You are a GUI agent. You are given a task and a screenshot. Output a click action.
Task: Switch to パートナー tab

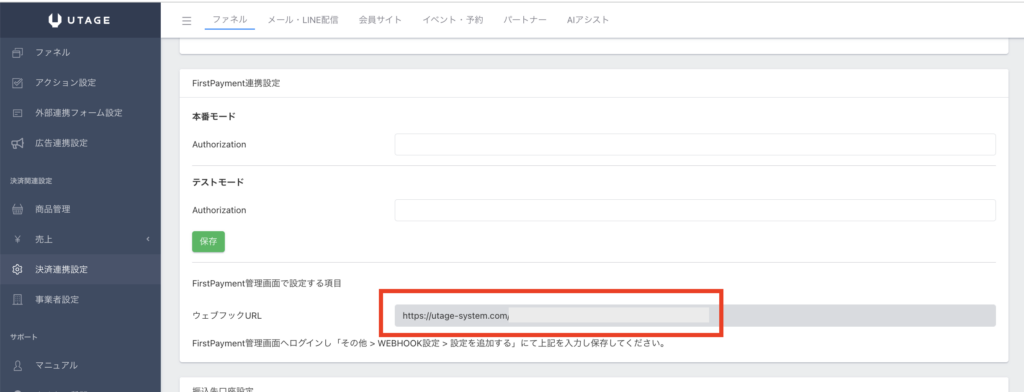point(525,20)
